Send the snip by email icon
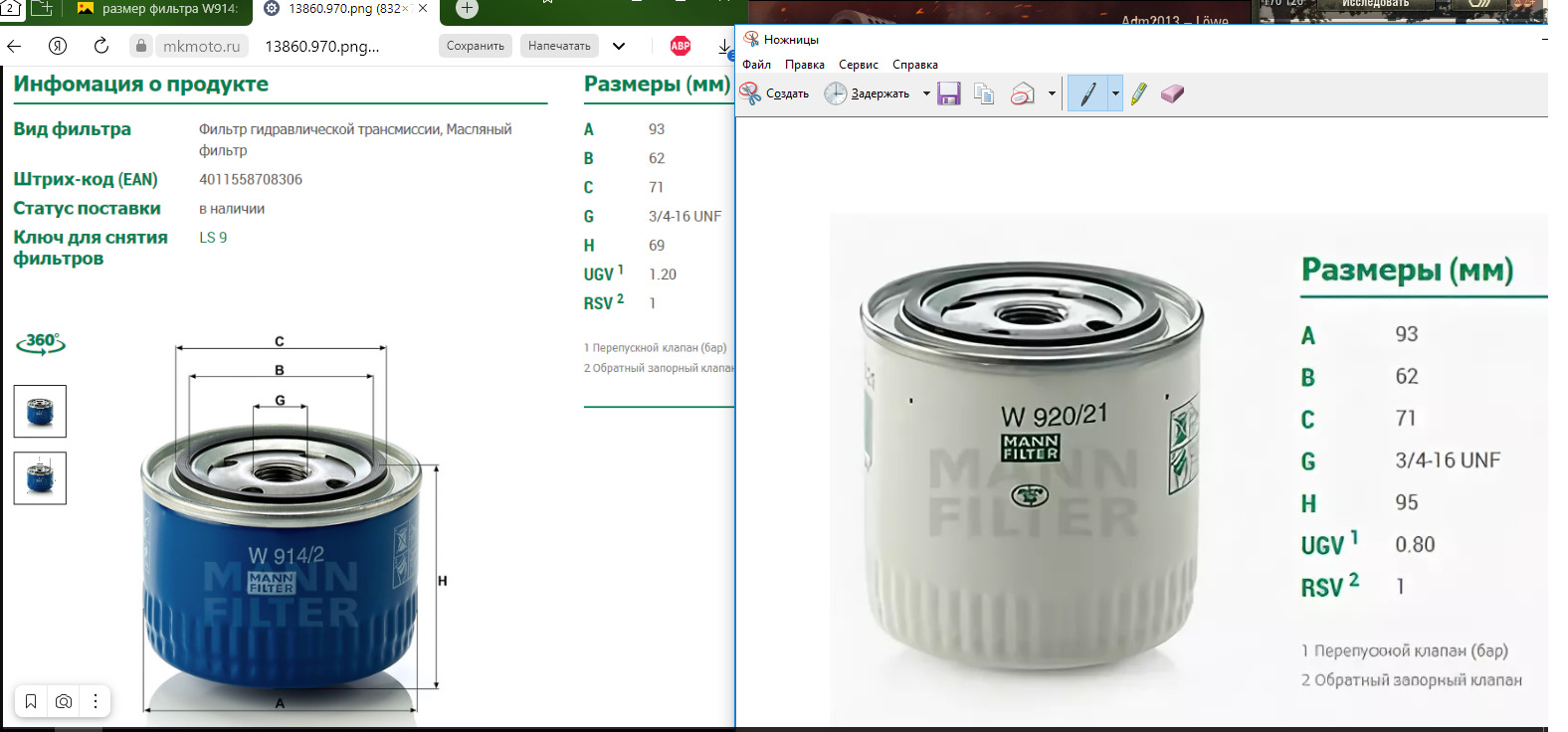Image resolution: width=1568 pixels, height=732 pixels. [1023, 93]
